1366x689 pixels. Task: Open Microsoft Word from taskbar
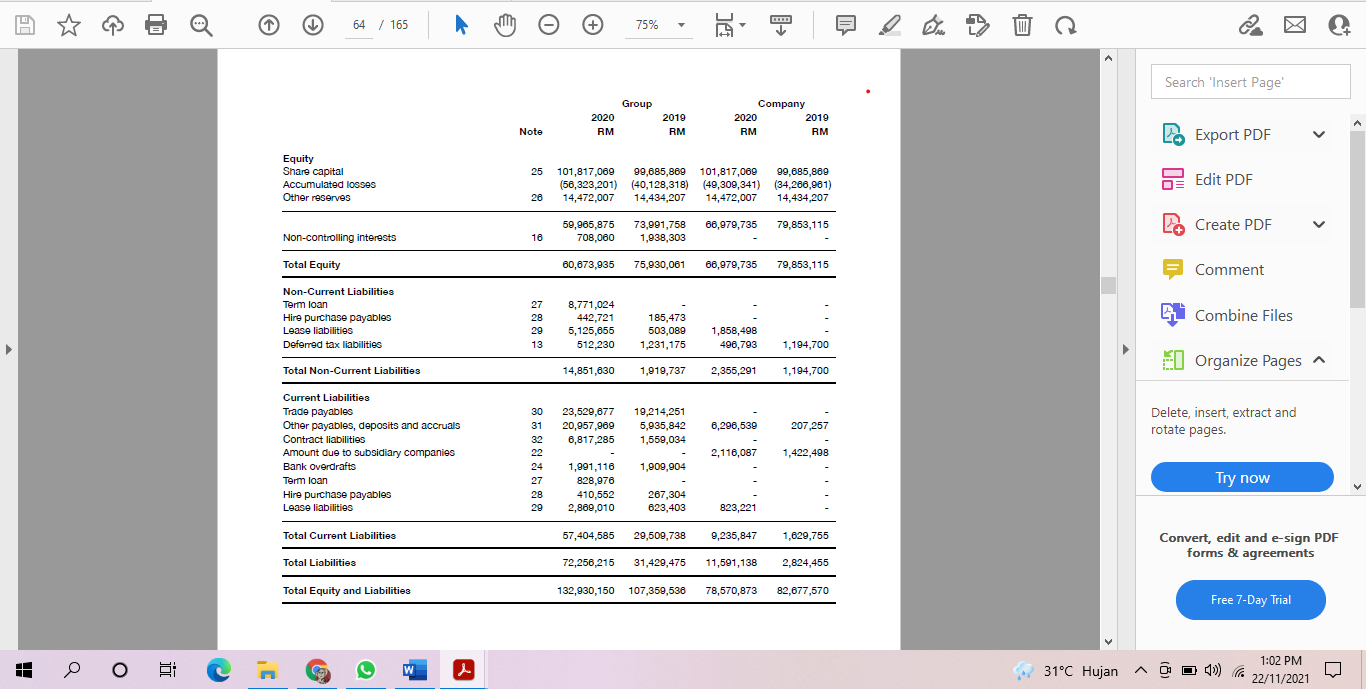point(414,671)
